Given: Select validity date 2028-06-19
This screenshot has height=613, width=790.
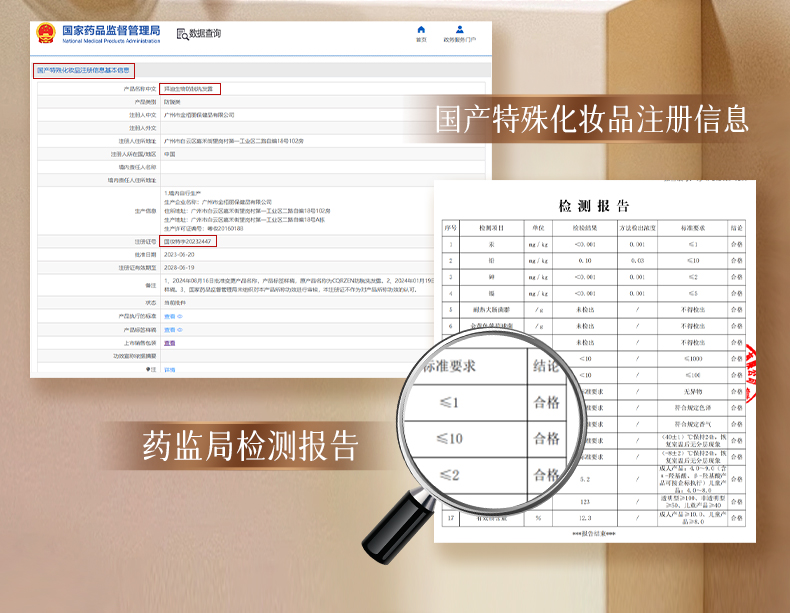Looking at the screenshot, I should pyautogui.click(x=179, y=267).
